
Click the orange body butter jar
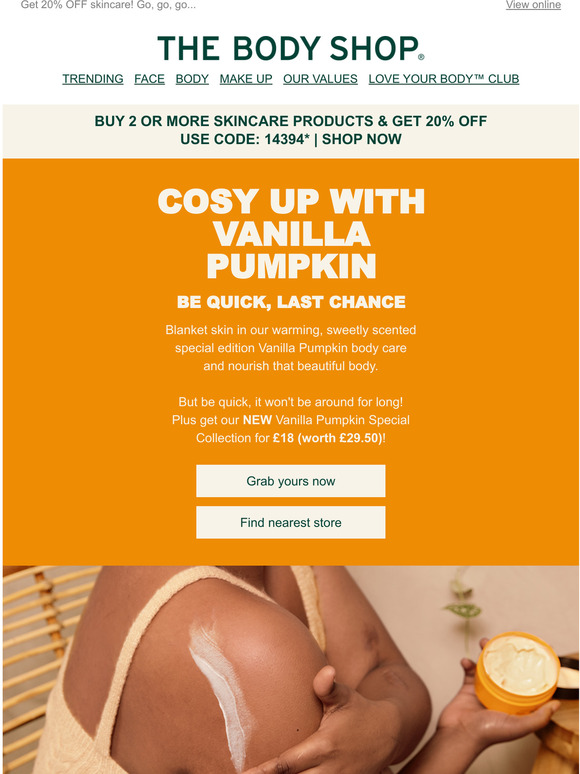[518, 672]
